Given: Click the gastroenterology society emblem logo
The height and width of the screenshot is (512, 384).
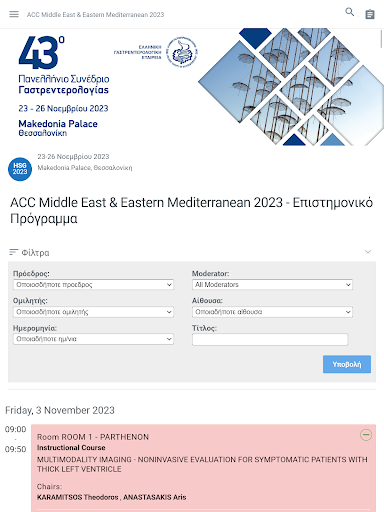Looking at the screenshot, I should click(x=182, y=52).
